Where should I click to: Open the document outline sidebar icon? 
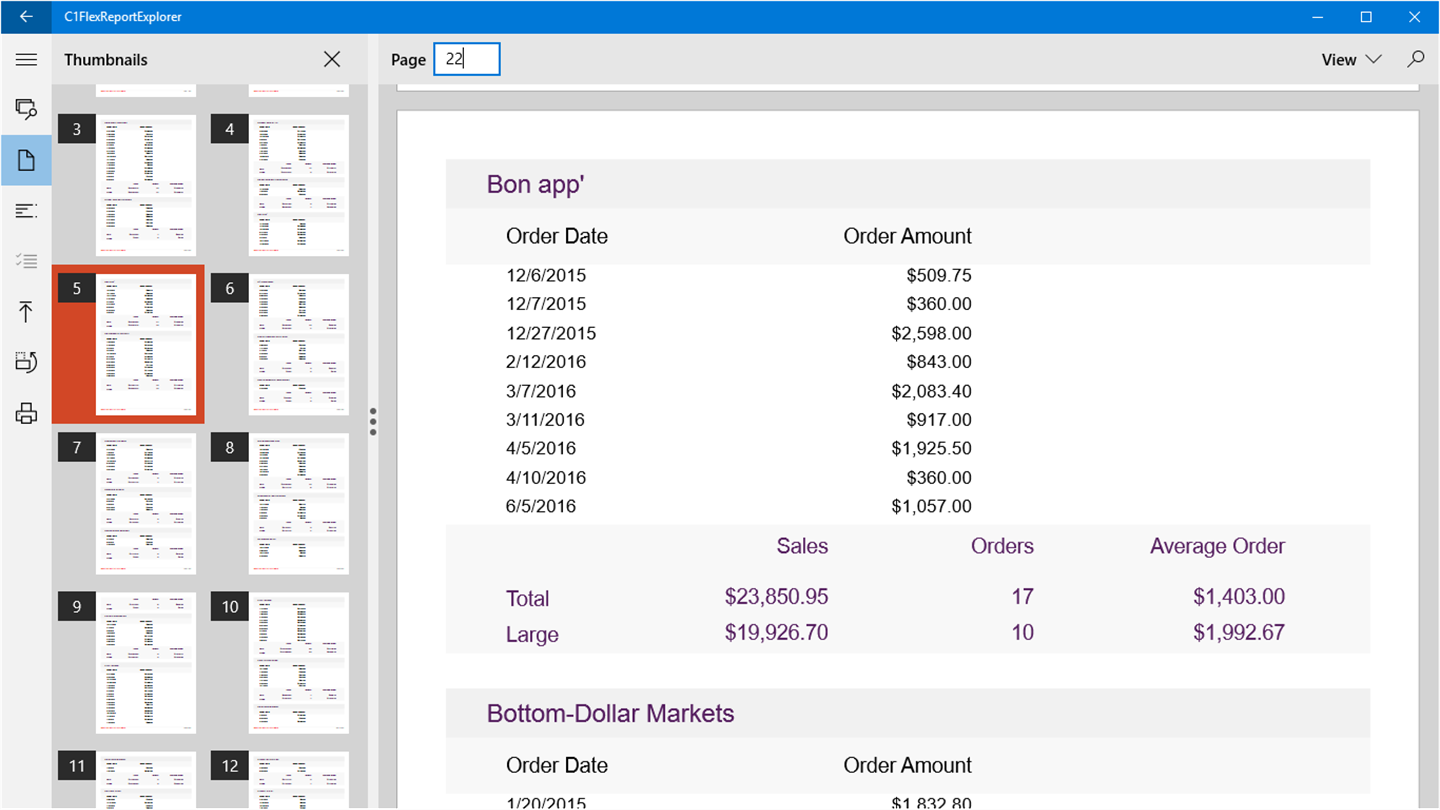tap(26, 211)
